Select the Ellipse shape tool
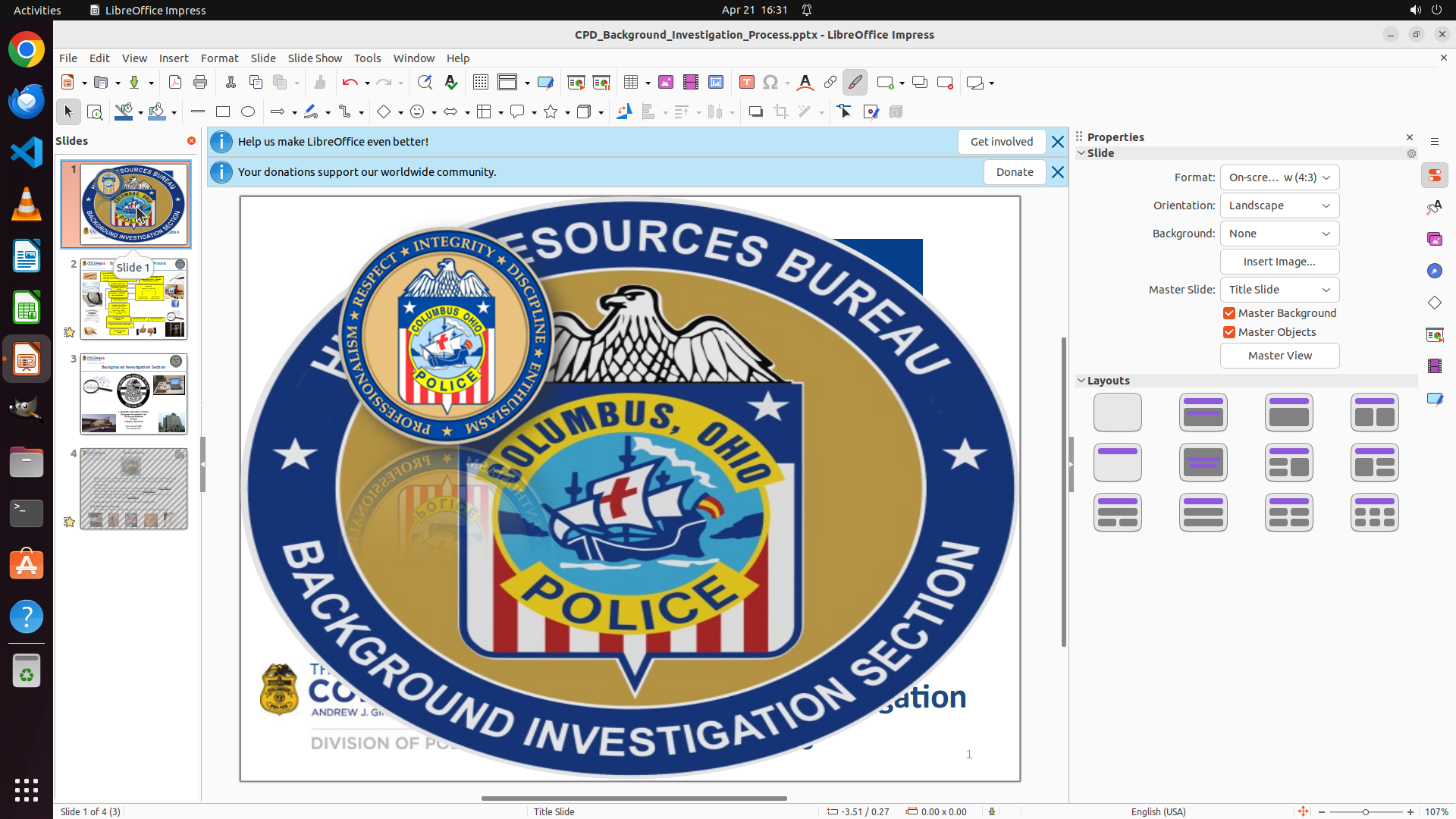 248,112
